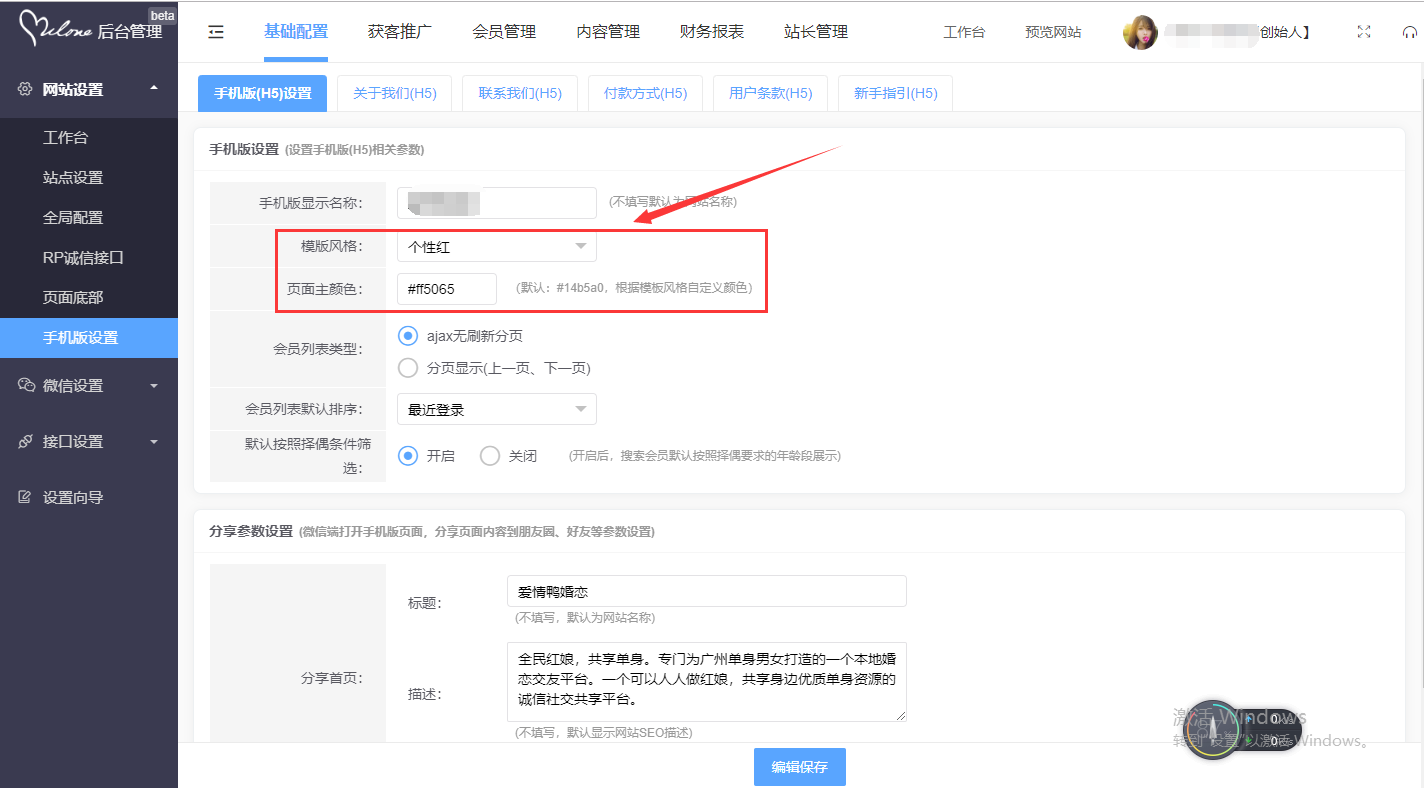The image size is (1424, 788).
Task: Click the 网站设置 gear icon
Action: coord(25,89)
